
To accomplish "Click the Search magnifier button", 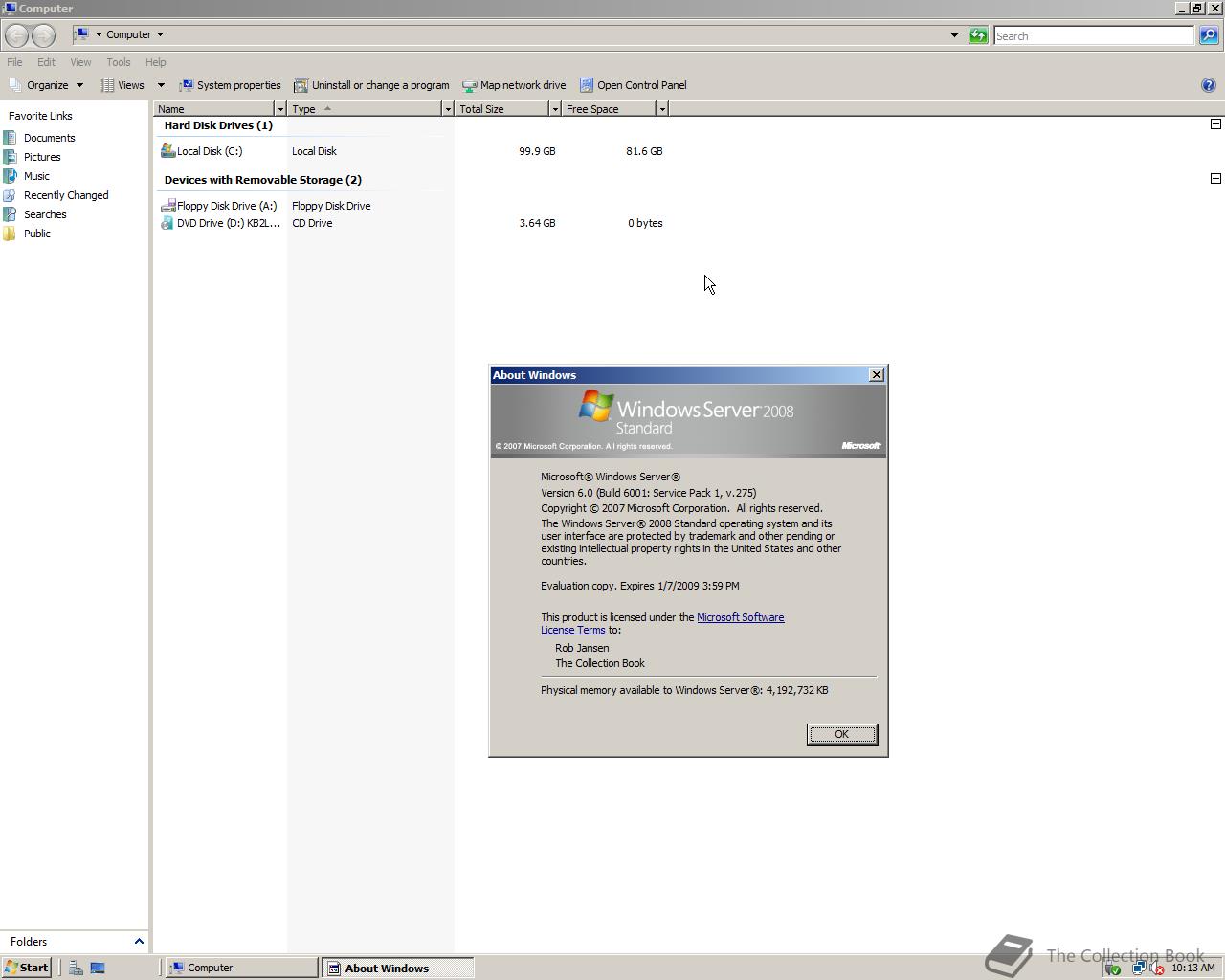I will (x=1209, y=35).
